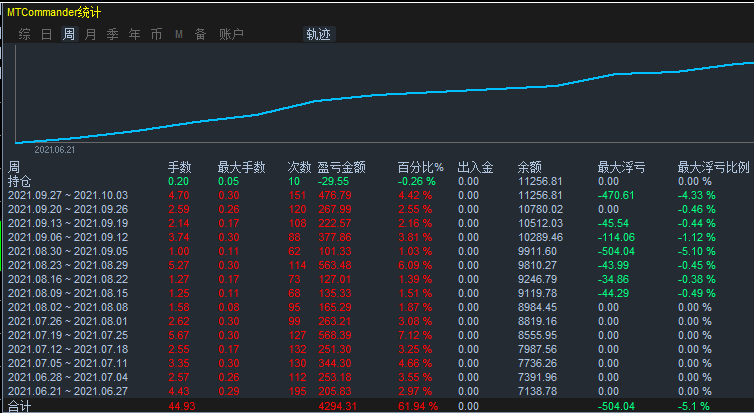
Task: Switch to the 币 currency tab
Action: click(156, 34)
